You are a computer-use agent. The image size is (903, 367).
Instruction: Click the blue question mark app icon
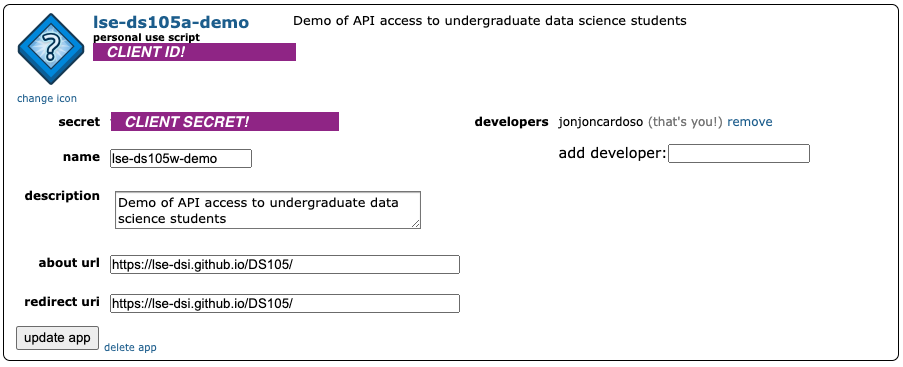pyautogui.click(x=51, y=50)
